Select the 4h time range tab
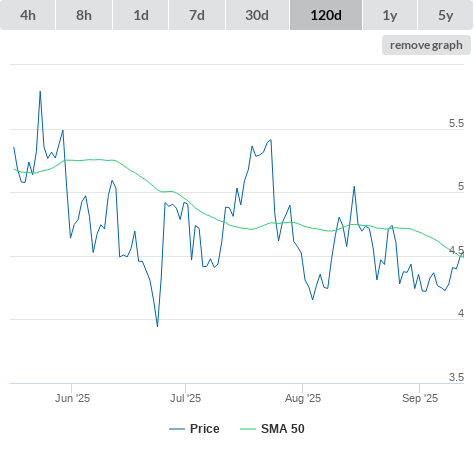The width and height of the screenshot is (474, 455). point(28,15)
